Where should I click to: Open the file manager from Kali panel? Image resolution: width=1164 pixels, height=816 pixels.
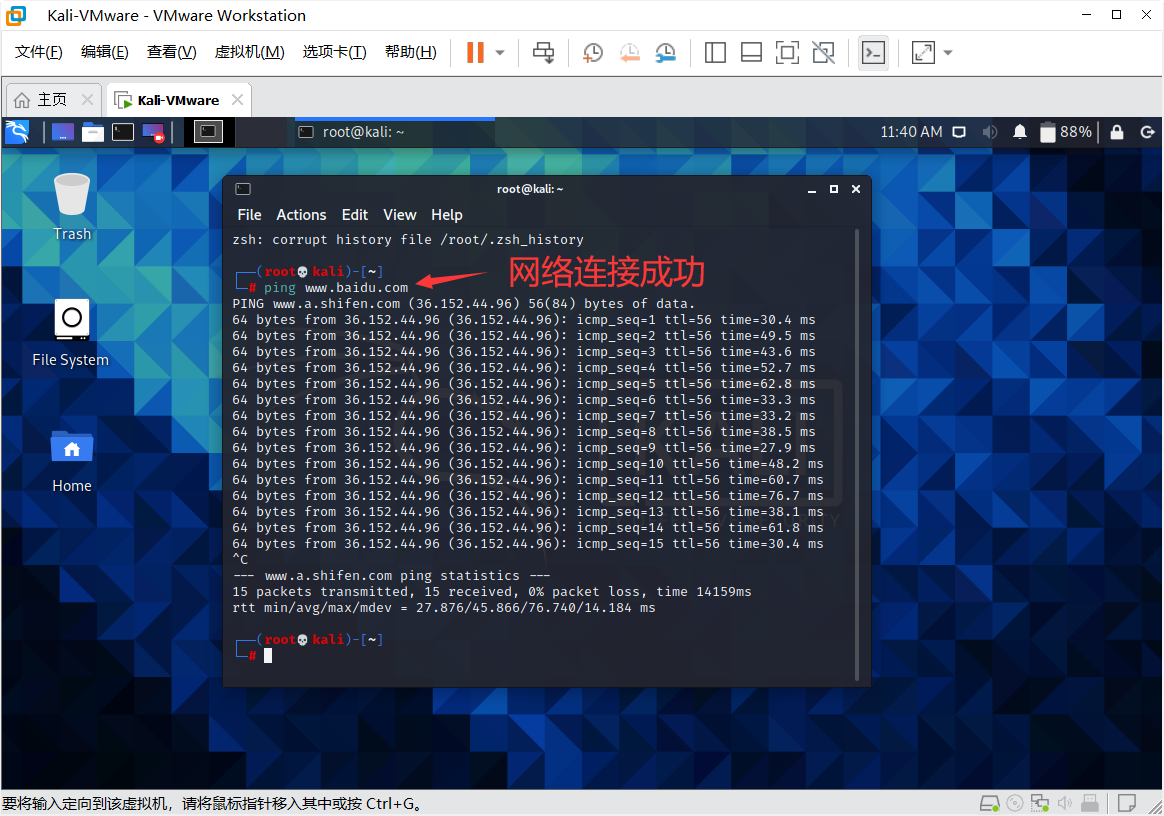click(93, 132)
